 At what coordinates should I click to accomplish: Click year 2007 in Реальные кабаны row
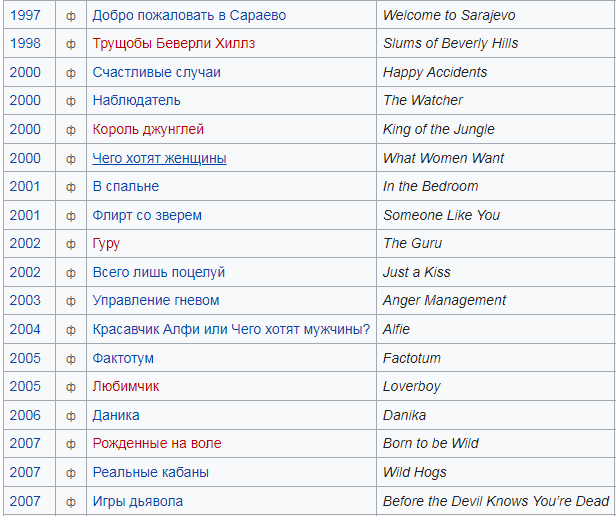[25, 472]
